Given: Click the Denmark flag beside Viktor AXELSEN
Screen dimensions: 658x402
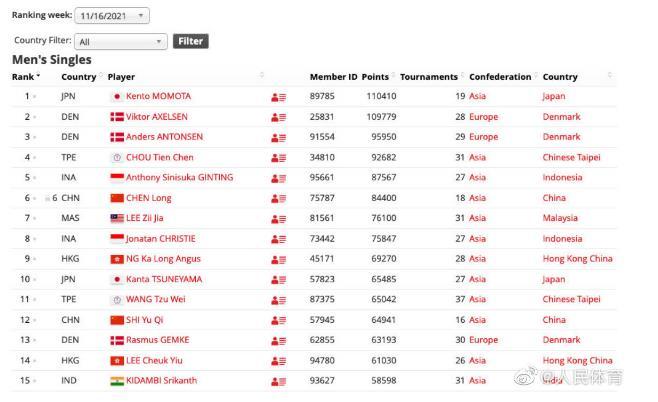Looking at the screenshot, I should pos(117,117).
